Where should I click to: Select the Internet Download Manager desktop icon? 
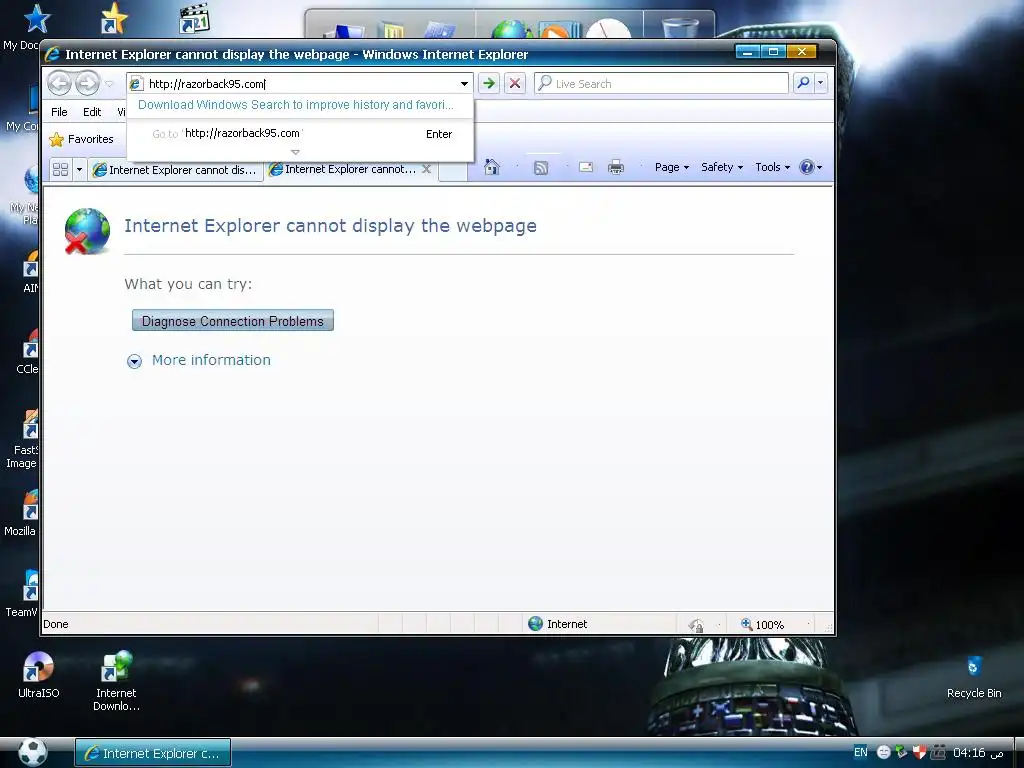point(116,681)
